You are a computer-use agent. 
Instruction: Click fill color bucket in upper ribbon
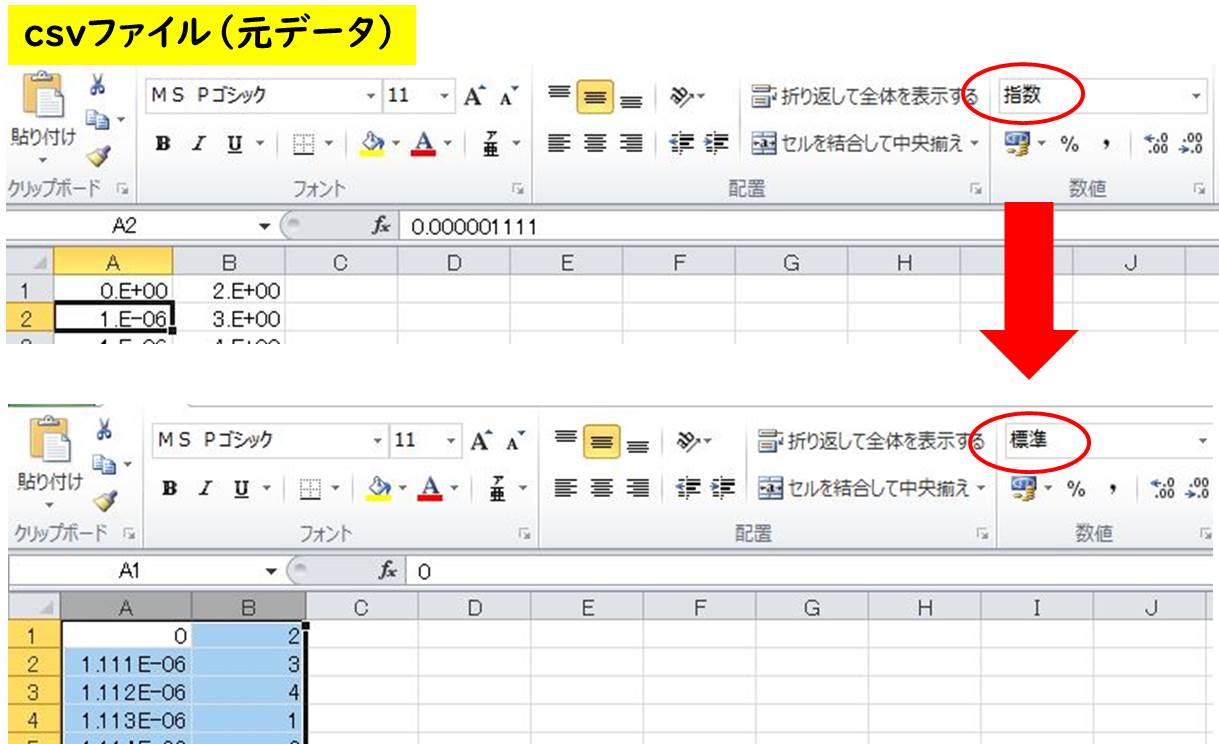[x=371, y=143]
